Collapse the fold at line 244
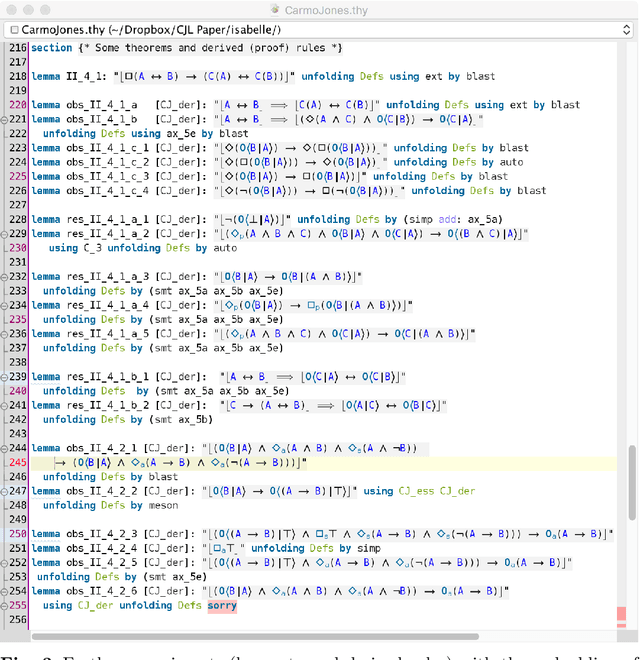This screenshot has width=640, height=660. tap(4, 449)
